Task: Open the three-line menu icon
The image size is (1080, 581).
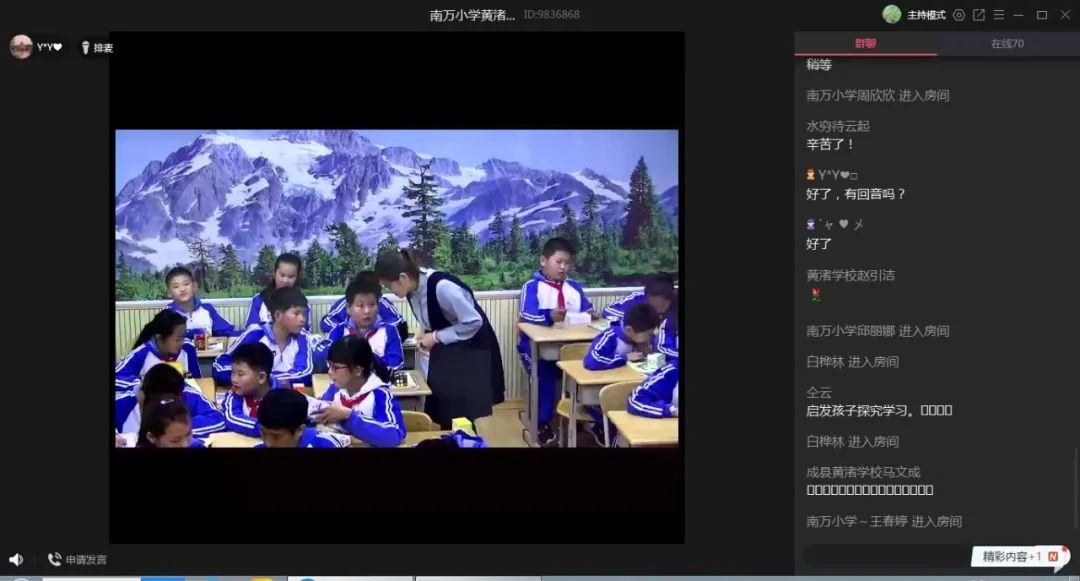Action: pyautogui.click(x=999, y=15)
